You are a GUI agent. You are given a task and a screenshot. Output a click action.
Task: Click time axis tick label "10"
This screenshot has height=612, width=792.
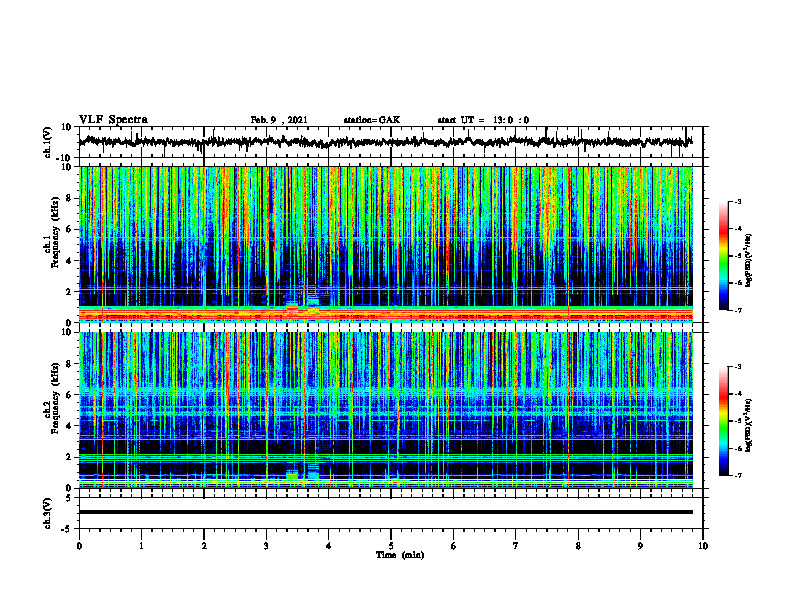click(x=703, y=546)
